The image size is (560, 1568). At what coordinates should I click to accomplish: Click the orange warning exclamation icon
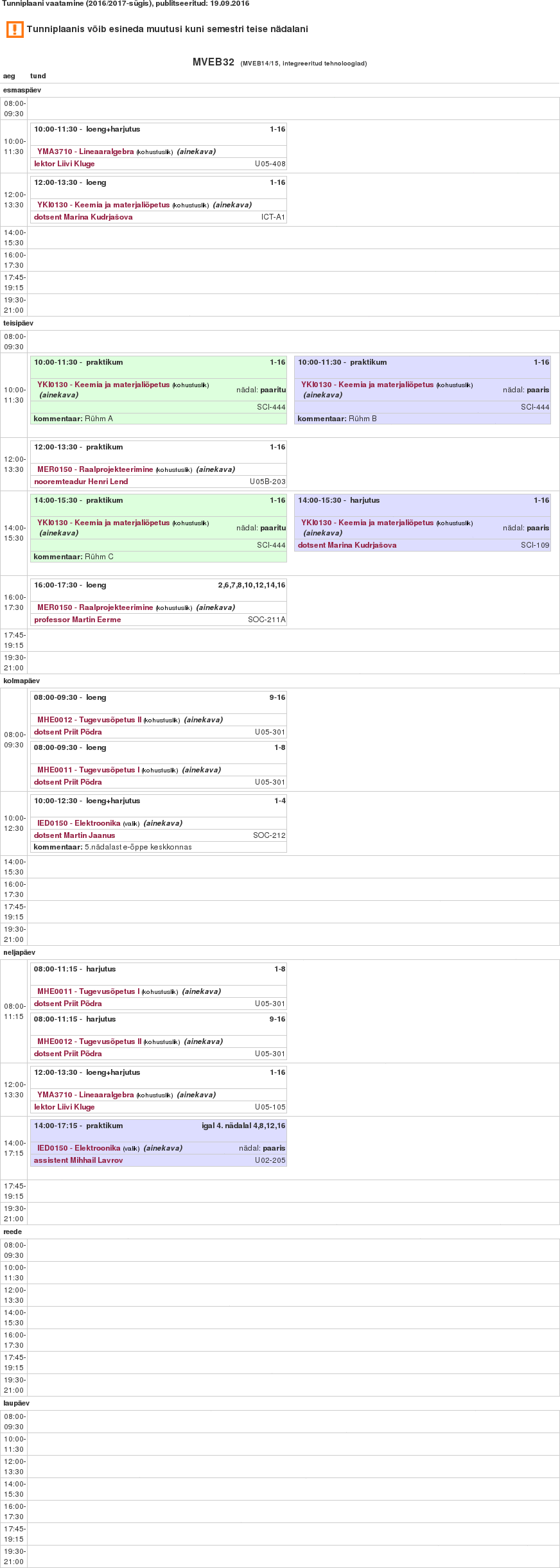tap(15, 30)
